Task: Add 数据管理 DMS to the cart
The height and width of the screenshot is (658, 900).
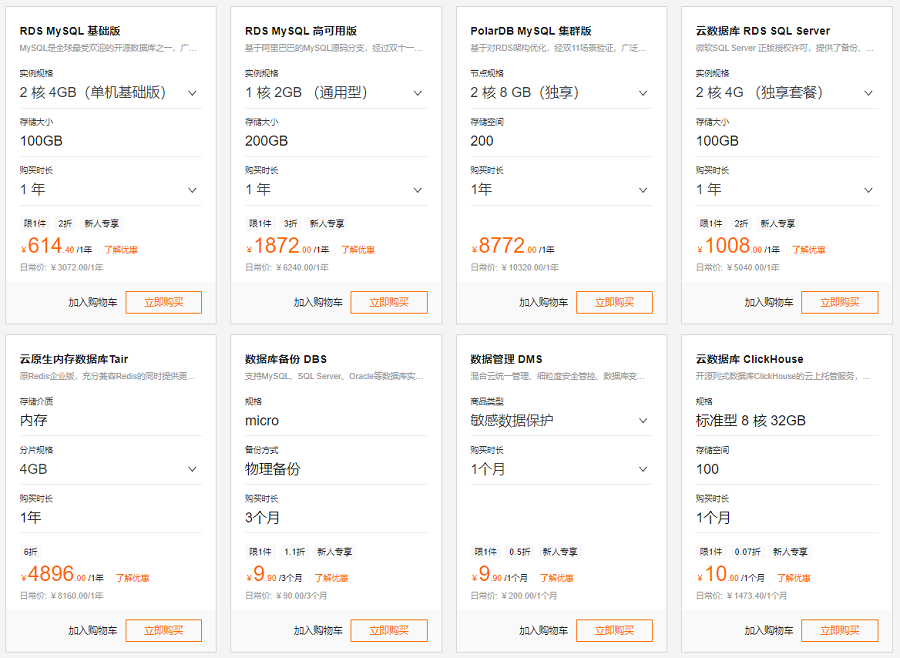Action: (544, 630)
